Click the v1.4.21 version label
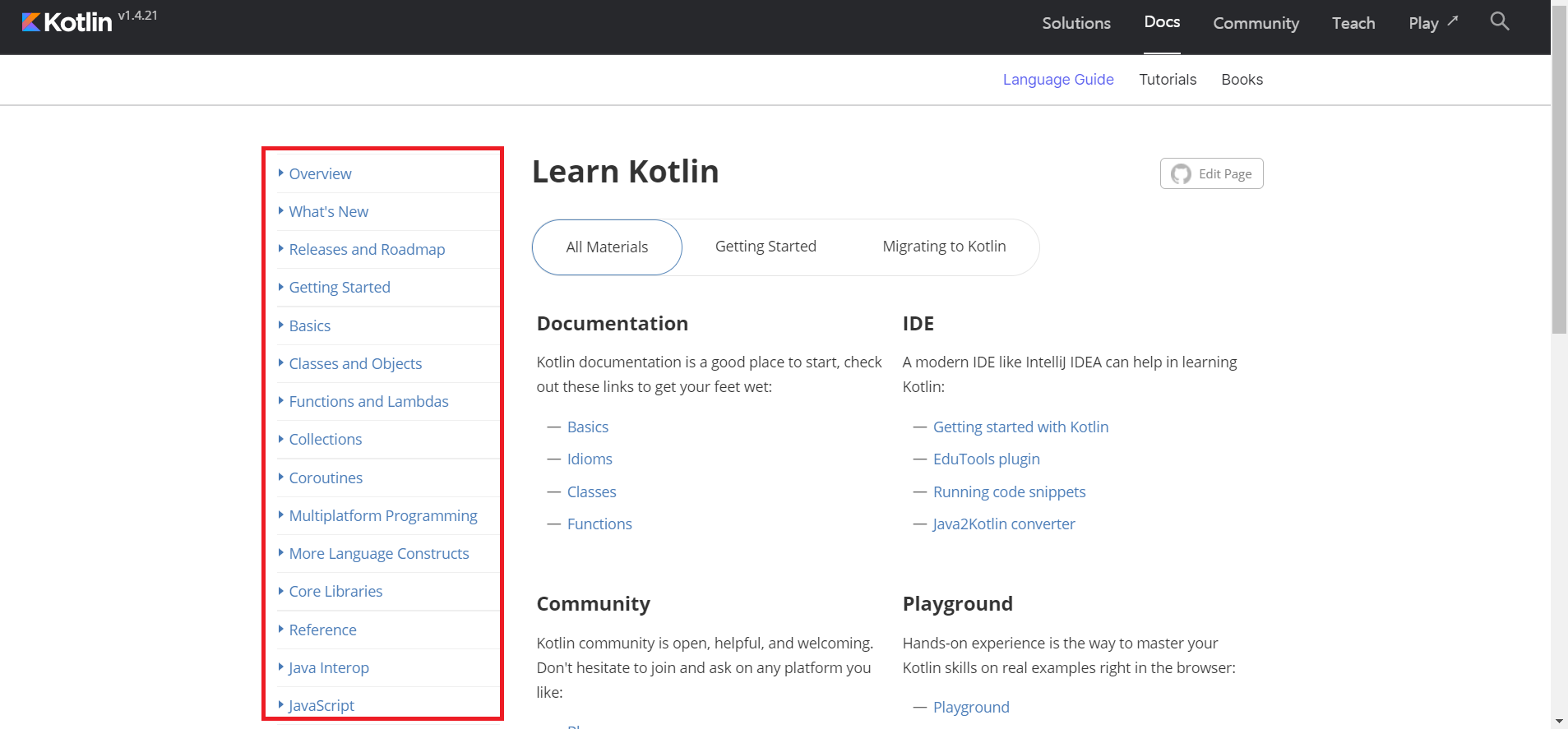The width and height of the screenshot is (1568, 729). tap(137, 16)
